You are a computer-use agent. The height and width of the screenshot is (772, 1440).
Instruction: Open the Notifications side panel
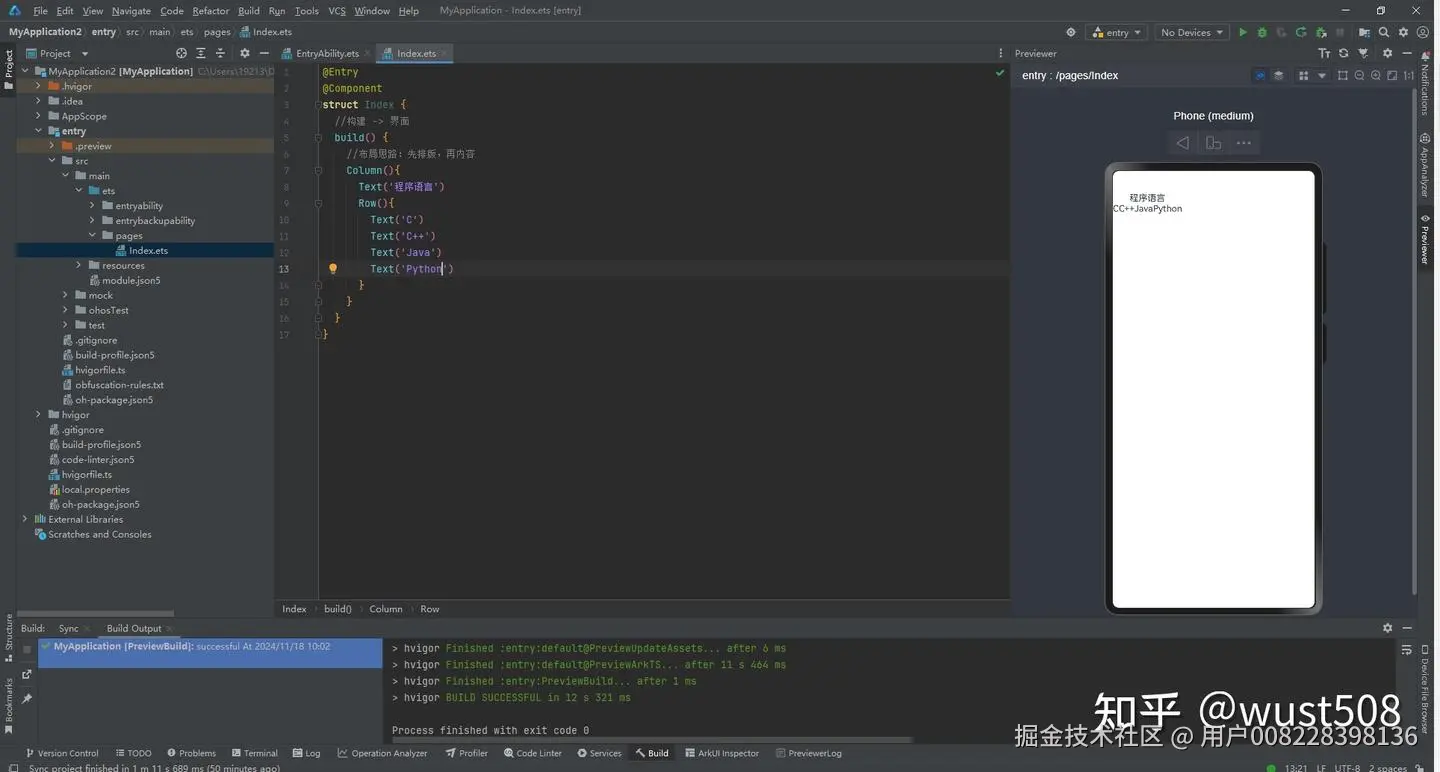(1425, 82)
